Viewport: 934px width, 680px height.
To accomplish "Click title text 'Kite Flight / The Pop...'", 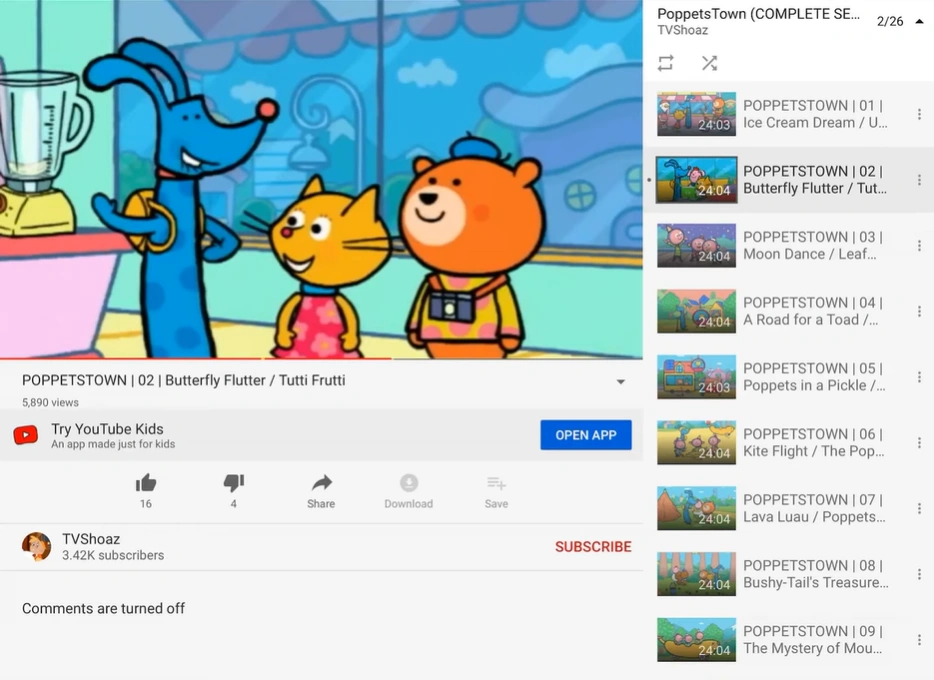I will [814, 451].
